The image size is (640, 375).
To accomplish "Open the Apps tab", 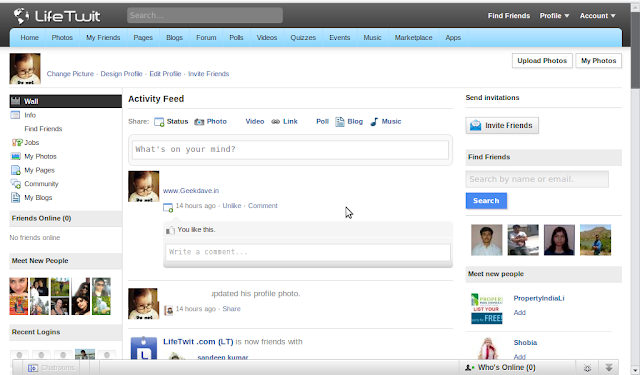I will click(453, 38).
